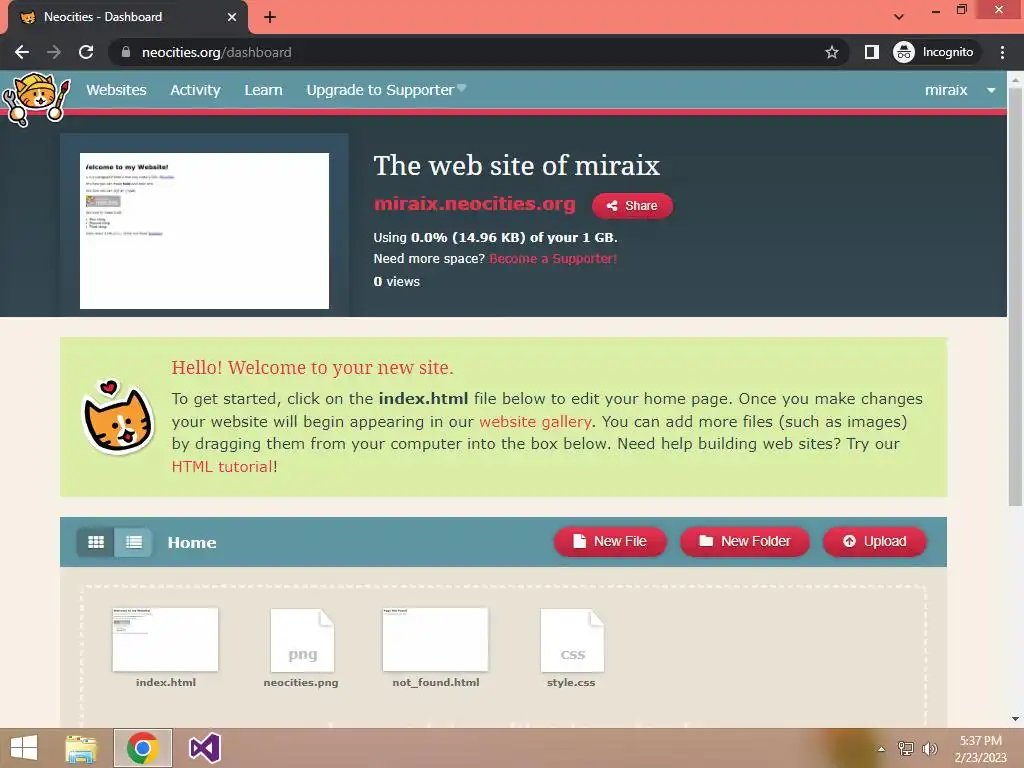Open the index.html file thumbnail
This screenshot has height=768, width=1024.
pos(165,639)
